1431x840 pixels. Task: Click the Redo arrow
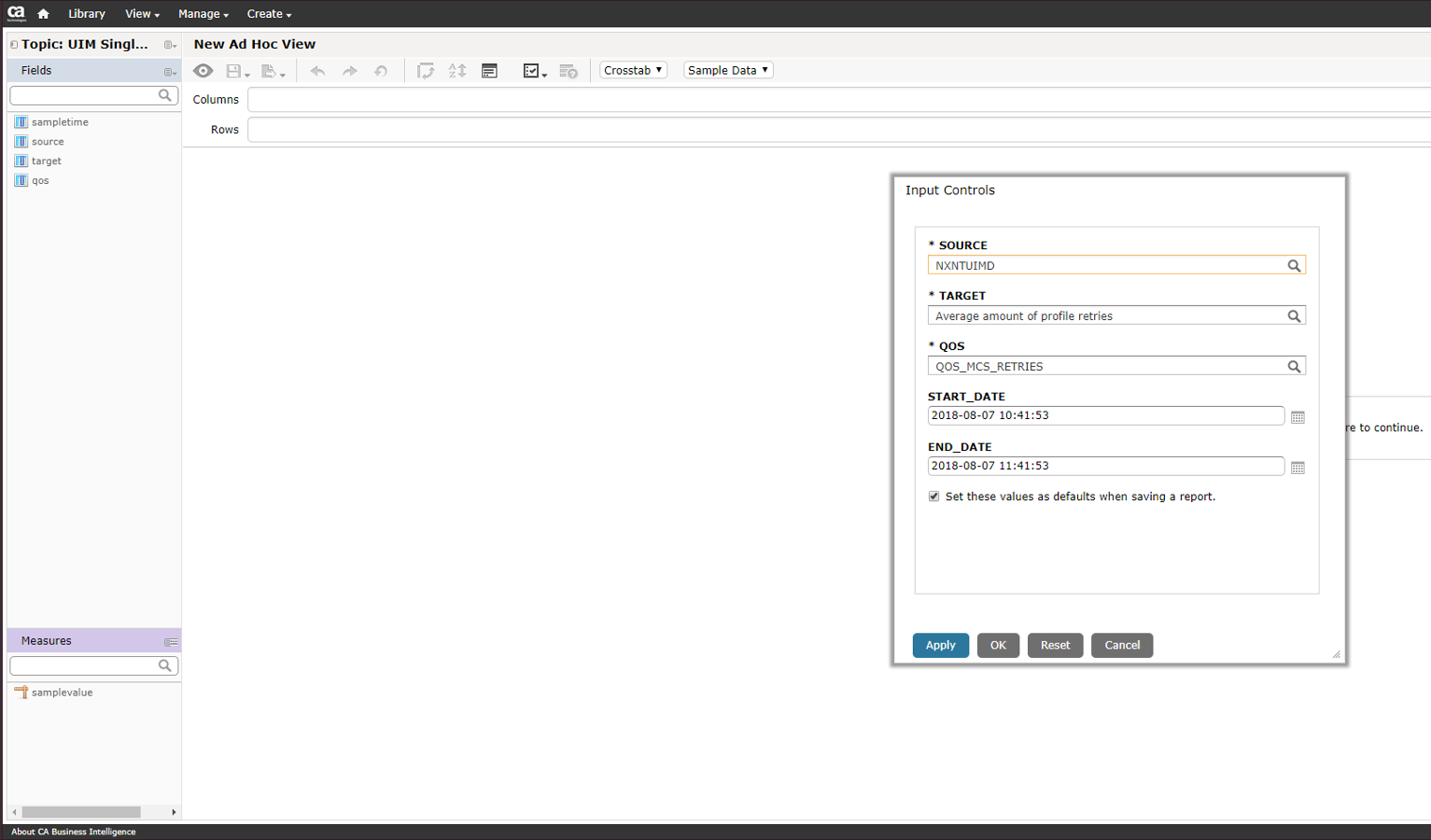point(349,71)
